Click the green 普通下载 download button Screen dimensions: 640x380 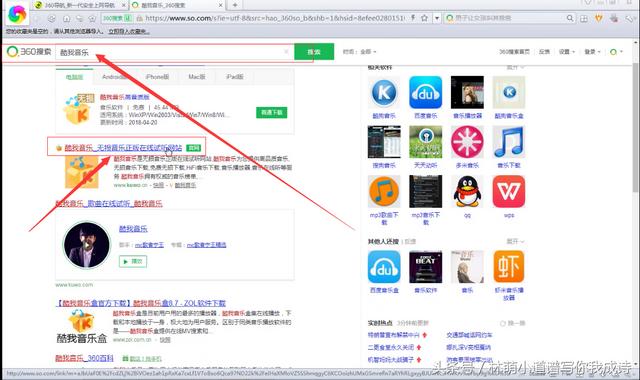click(x=271, y=112)
